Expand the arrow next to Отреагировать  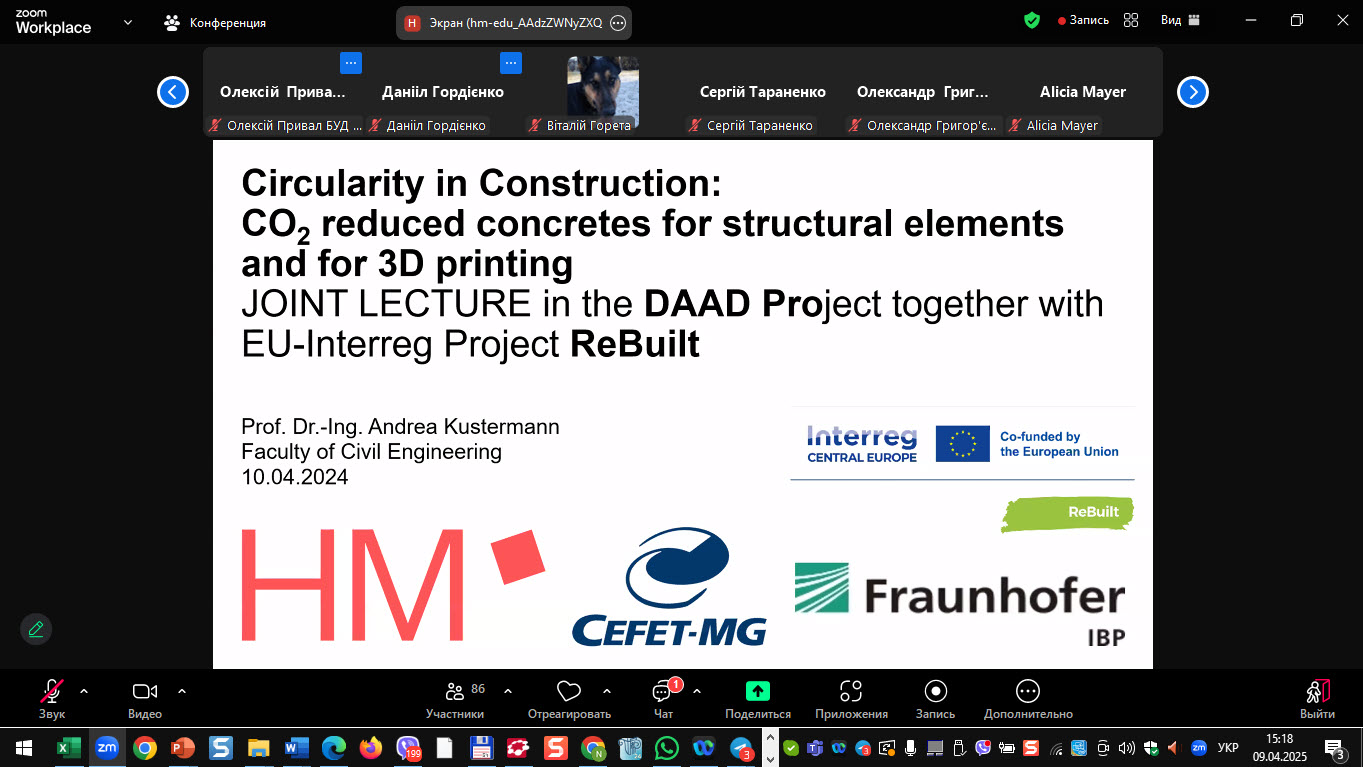(607, 691)
